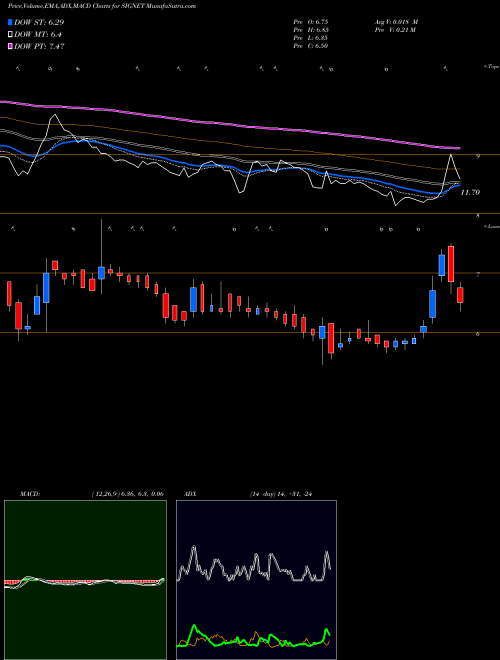500x660 pixels.
Task: Click the 'Pre V: 0.21 M' volume text
Action: click(395, 30)
